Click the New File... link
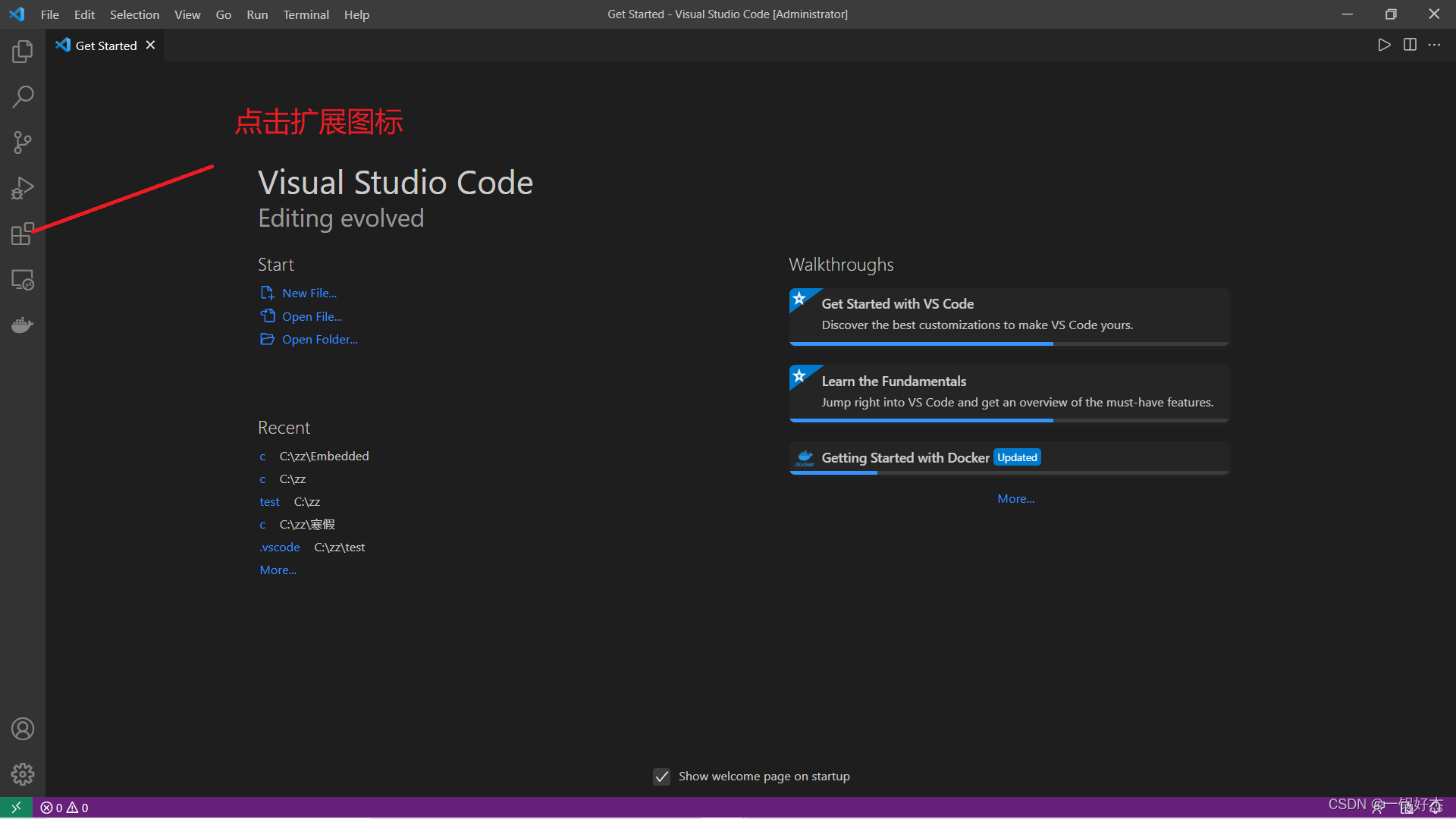This screenshot has width=1456, height=819. tap(309, 293)
